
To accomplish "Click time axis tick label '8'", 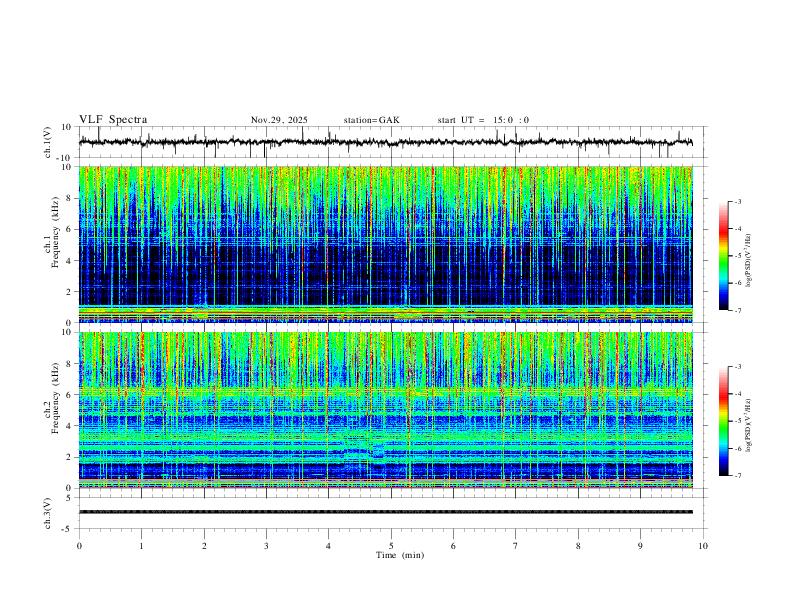I will tap(578, 546).
